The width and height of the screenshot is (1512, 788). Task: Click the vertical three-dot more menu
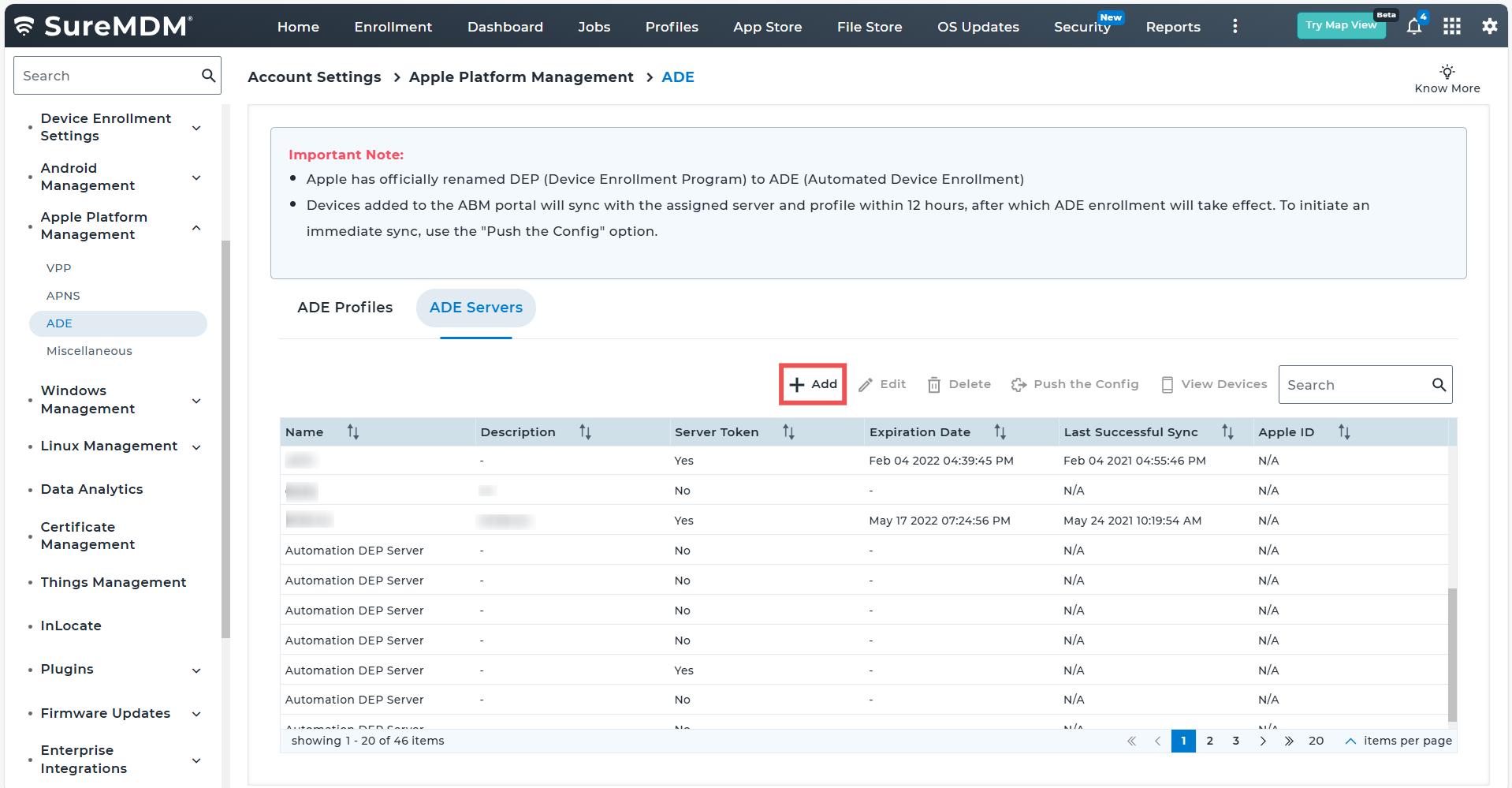coord(1235,27)
